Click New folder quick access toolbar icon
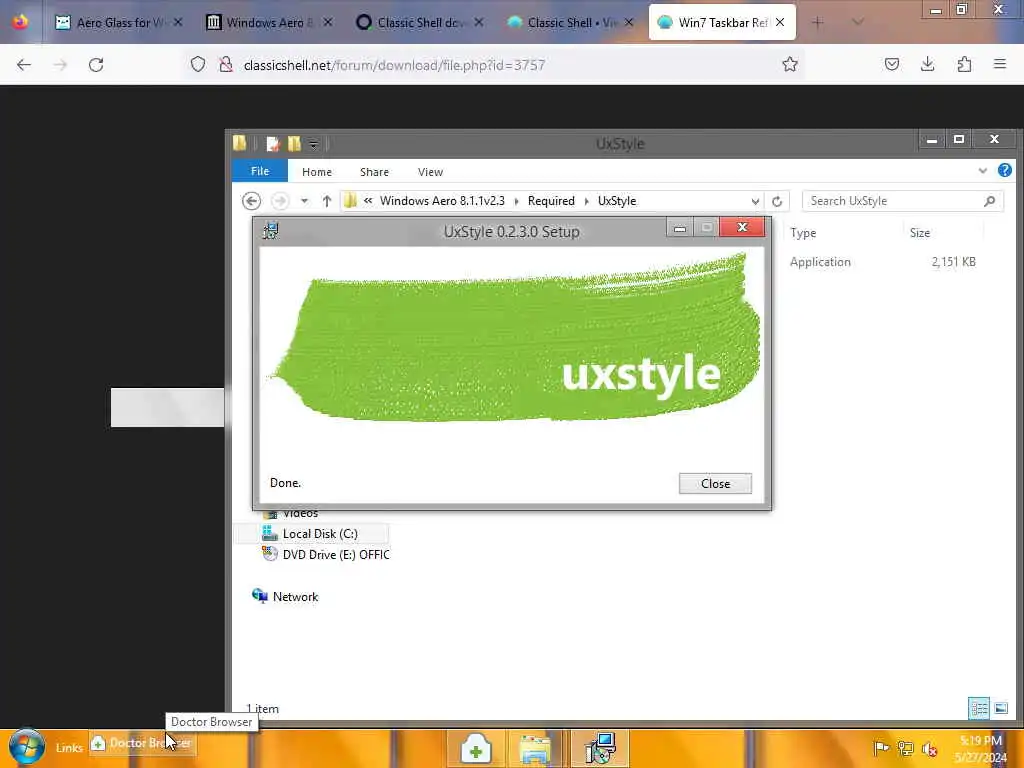Image resolution: width=1024 pixels, height=768 pixels. [294, 144]
